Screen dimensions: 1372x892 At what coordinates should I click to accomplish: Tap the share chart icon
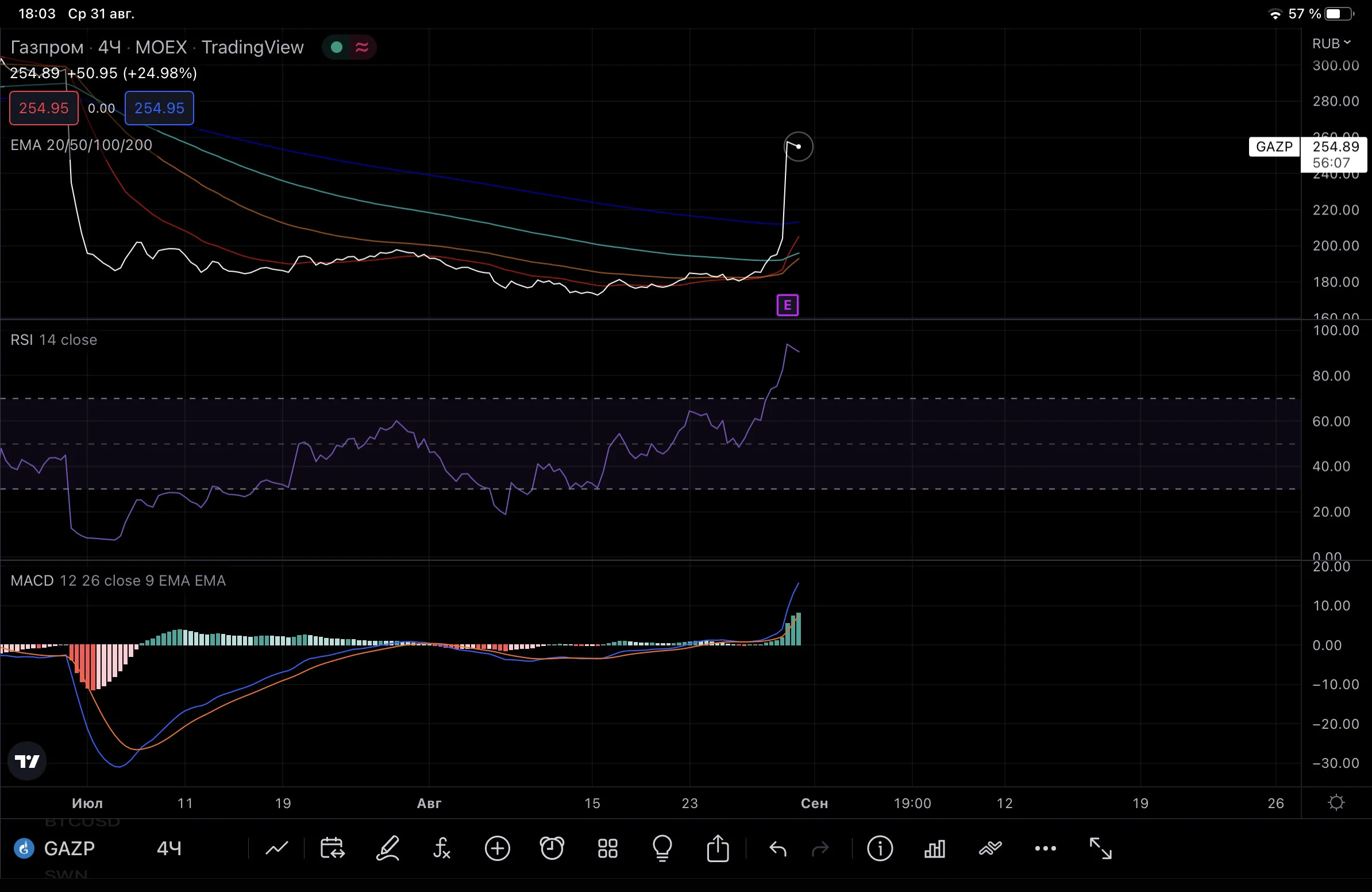point(718,848)
